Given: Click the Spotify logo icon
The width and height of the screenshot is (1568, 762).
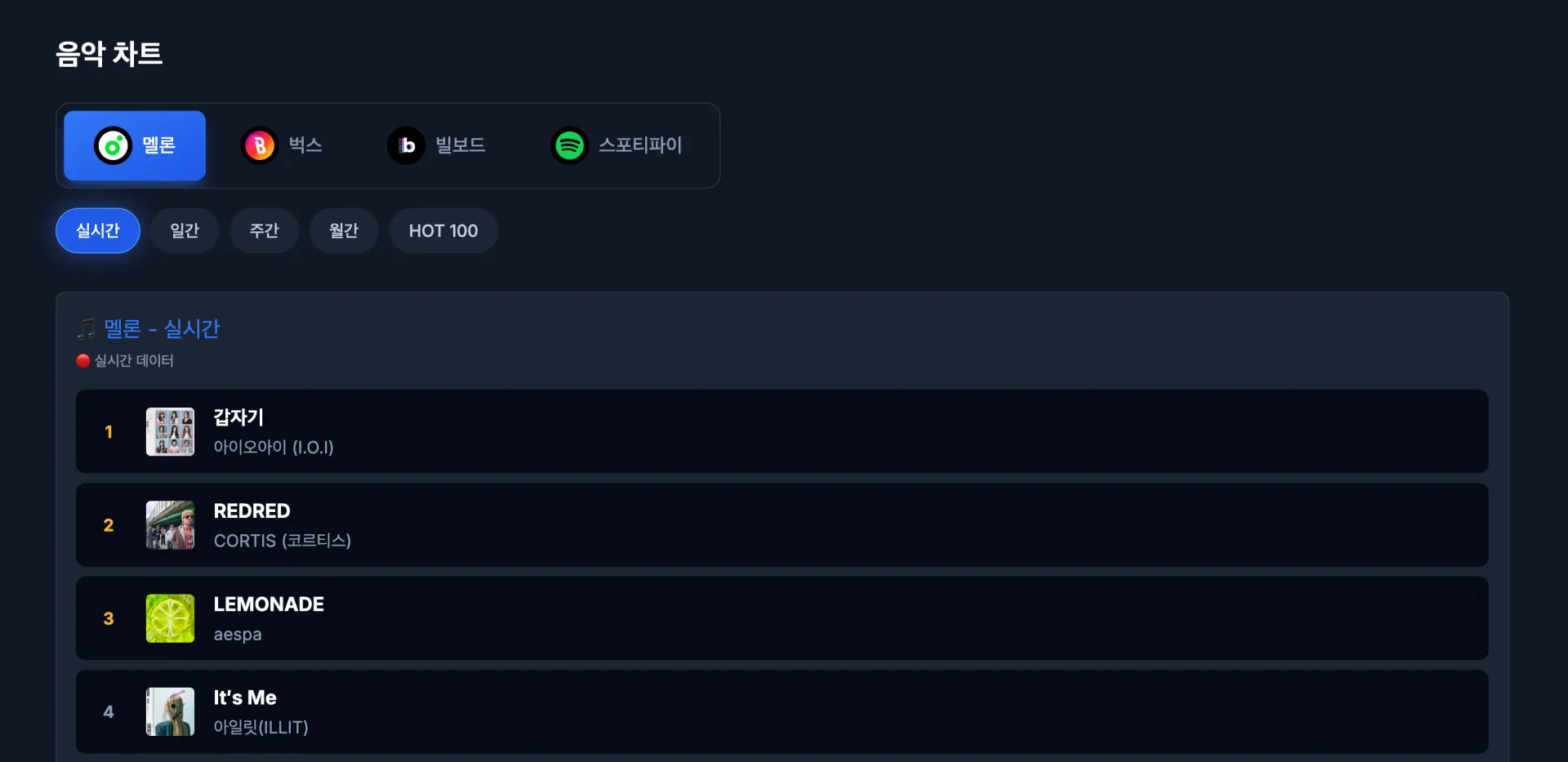Looking at the screenshot, I should [x=569, y=146].
